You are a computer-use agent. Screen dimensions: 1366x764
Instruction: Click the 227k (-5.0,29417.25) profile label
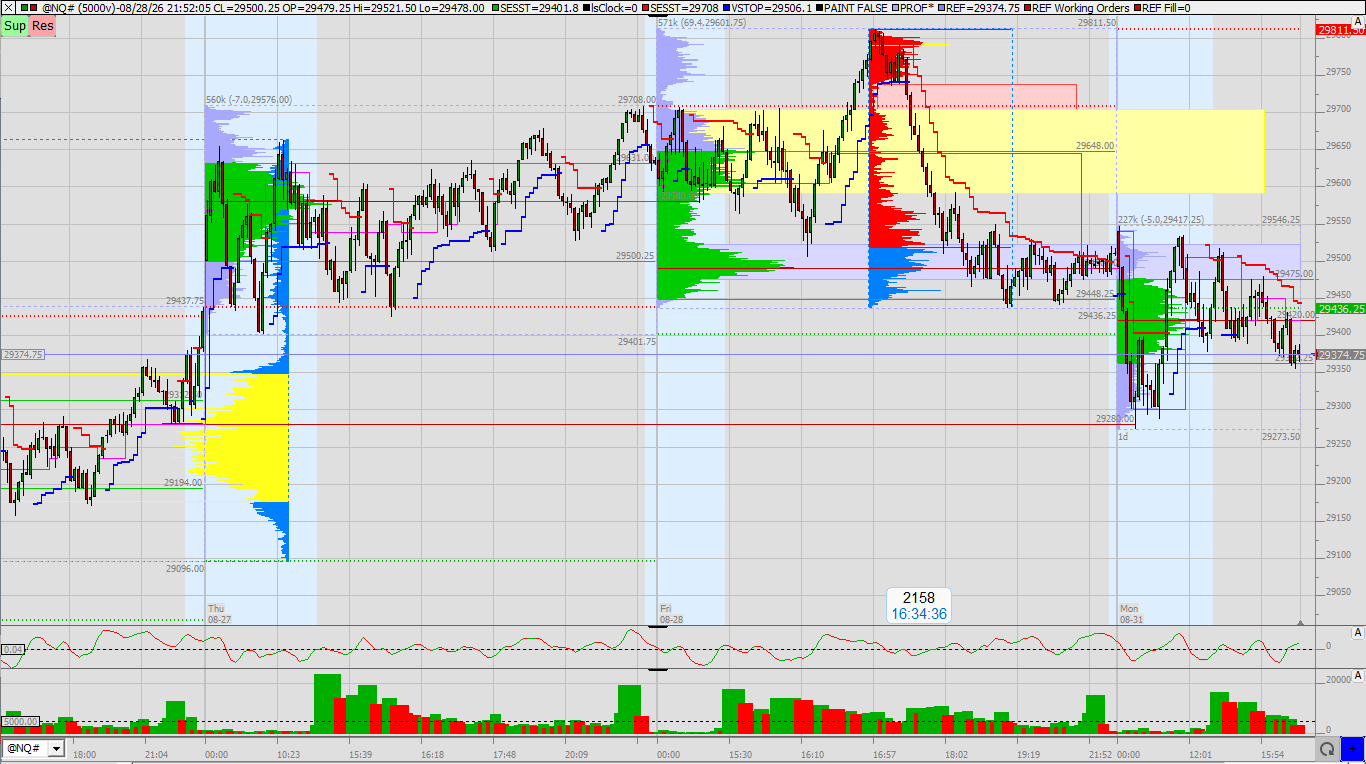click(x=1161, y=220)
